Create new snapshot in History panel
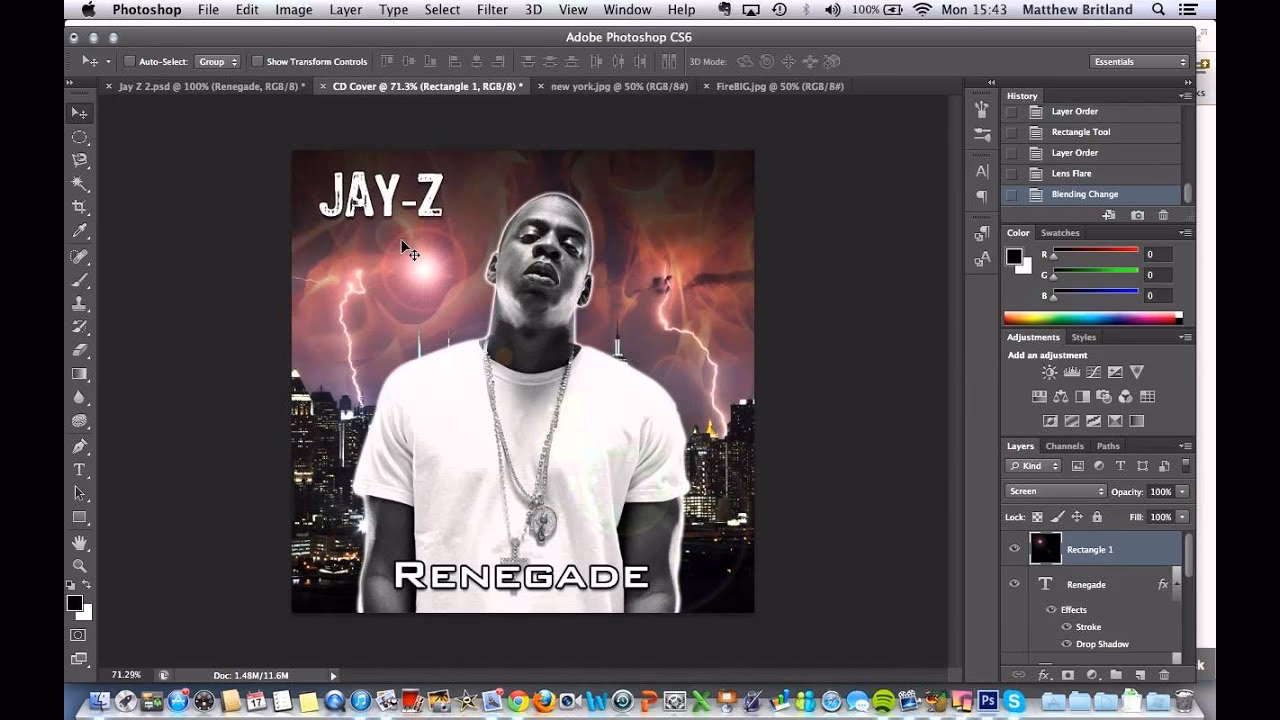Image resolution: width=1280 pixels, height=720 pixels. [x=1137, y=215]
